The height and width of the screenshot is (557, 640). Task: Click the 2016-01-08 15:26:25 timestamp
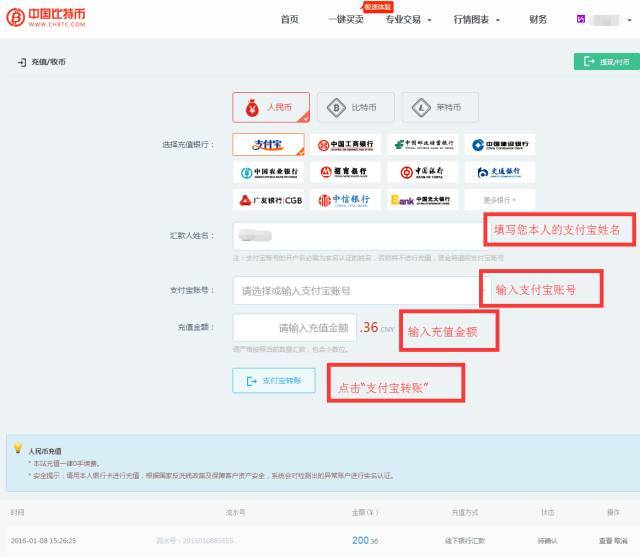click(43, 541)
